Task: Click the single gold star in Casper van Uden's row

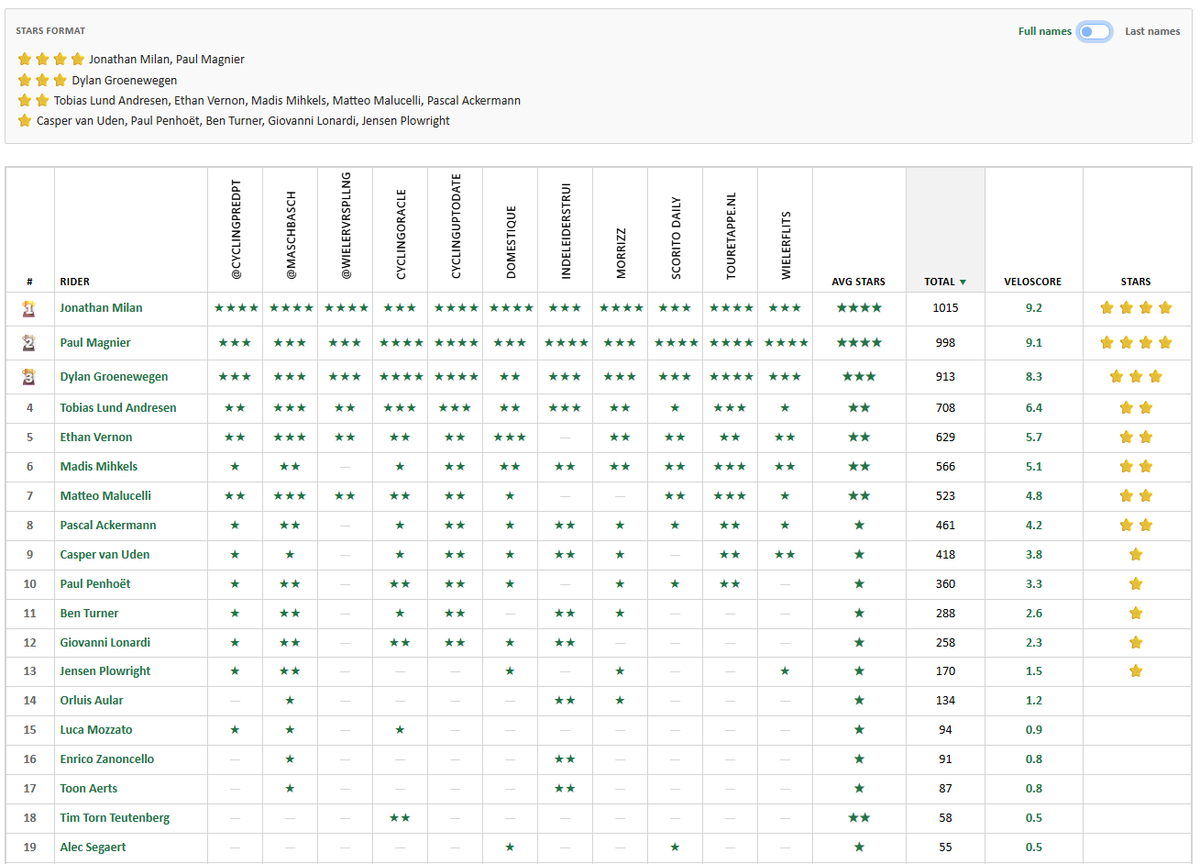Action: (1135, 555)
